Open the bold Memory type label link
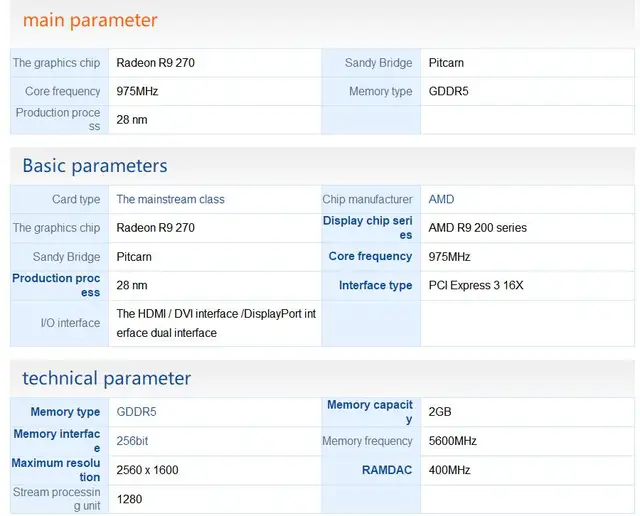Viewport: 640px width, 516px height. tap(65, 411)
